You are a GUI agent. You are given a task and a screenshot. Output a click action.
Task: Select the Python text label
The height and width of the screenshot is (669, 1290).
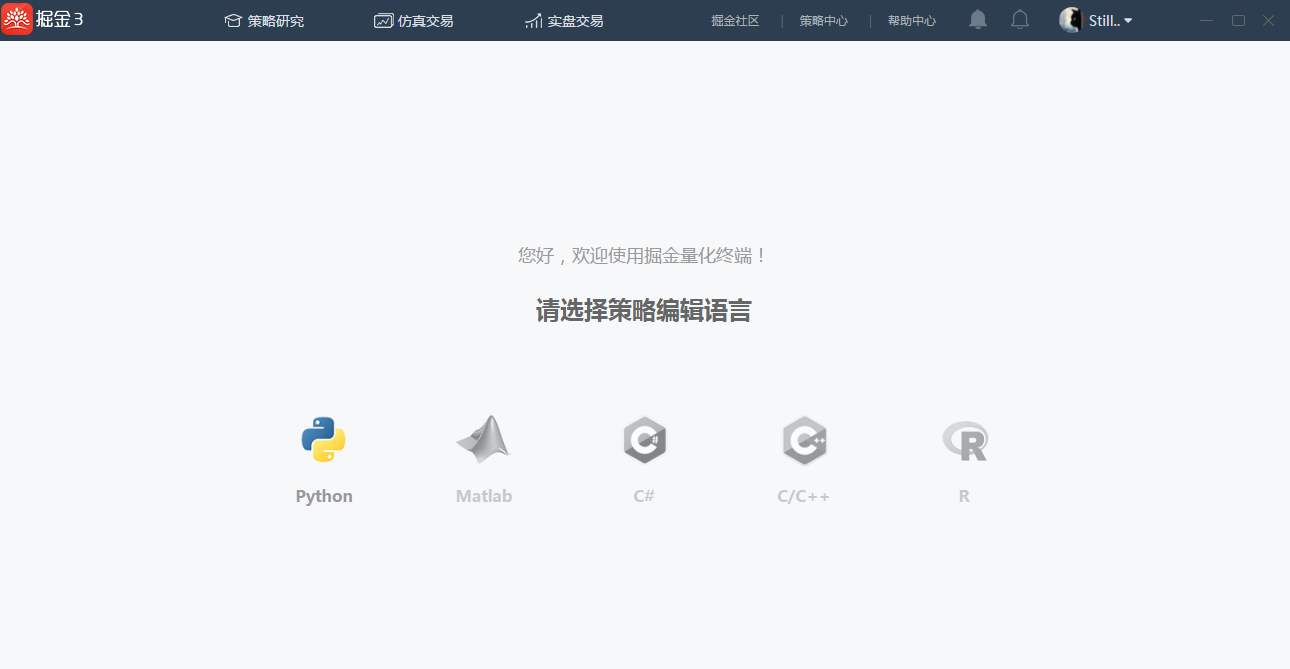coord(324,496)
